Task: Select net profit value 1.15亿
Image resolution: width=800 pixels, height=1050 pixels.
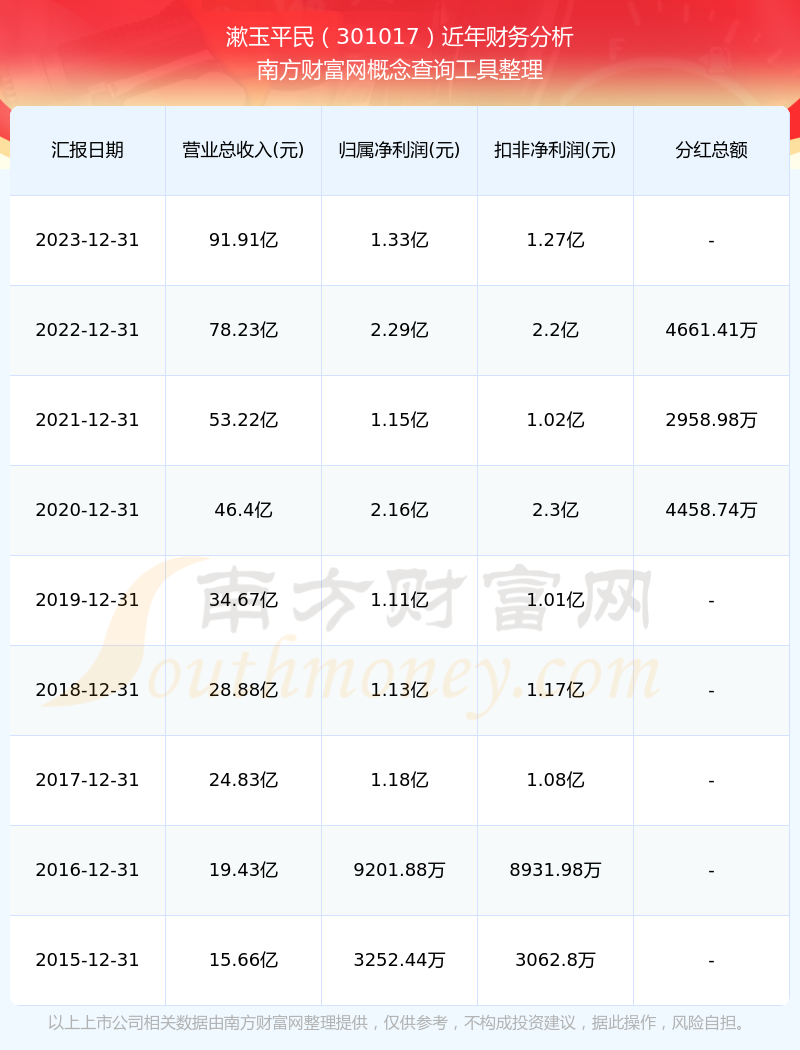Action: 400,420
